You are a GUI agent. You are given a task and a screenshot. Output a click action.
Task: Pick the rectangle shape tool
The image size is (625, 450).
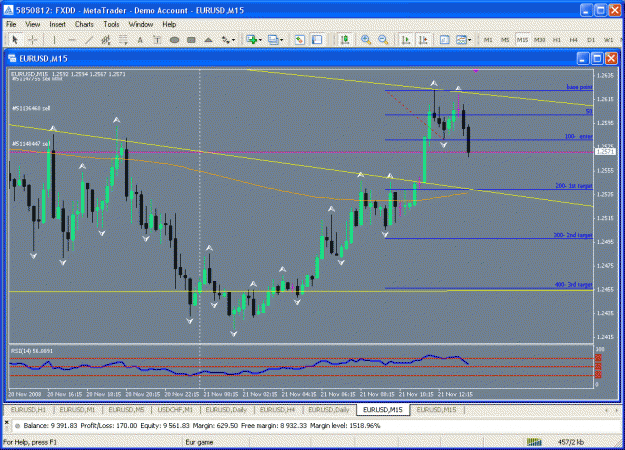click(x=191, y=40)
